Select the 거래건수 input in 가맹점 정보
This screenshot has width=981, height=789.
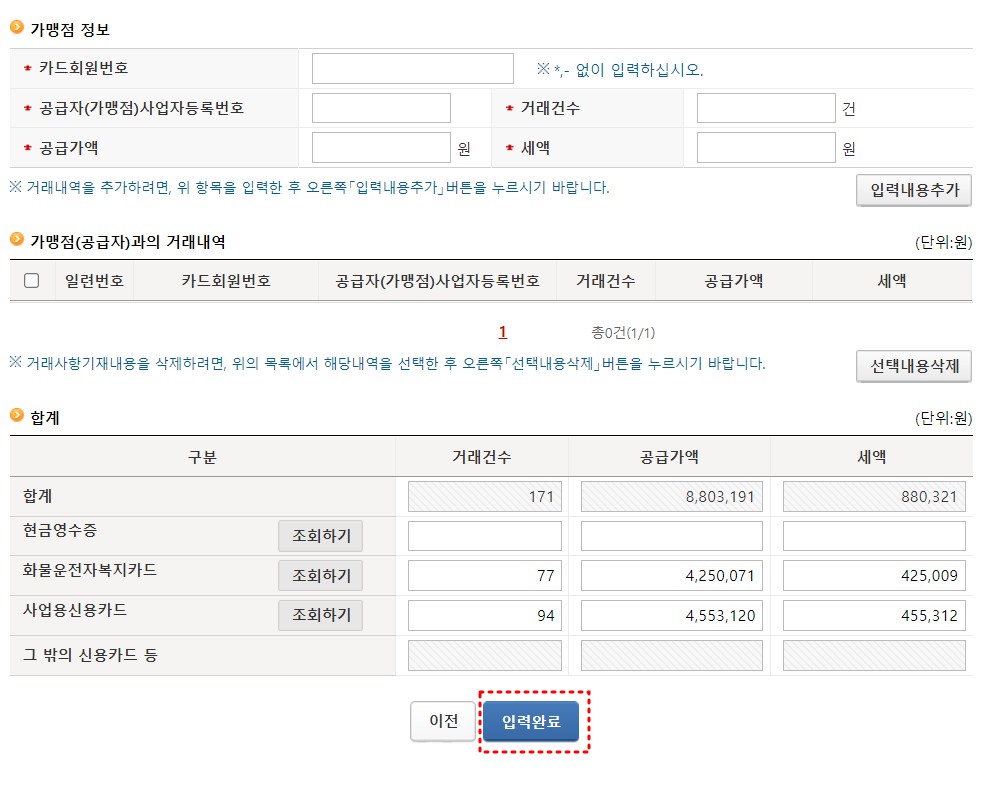[x=765, y=107]
